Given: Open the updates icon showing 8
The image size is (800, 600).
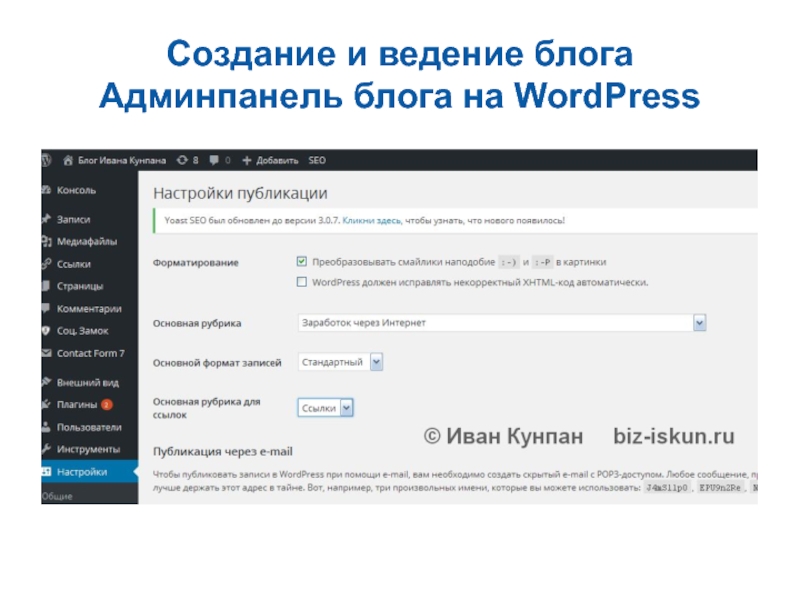Looking at the screenshot, I should (x=182, y=160).
